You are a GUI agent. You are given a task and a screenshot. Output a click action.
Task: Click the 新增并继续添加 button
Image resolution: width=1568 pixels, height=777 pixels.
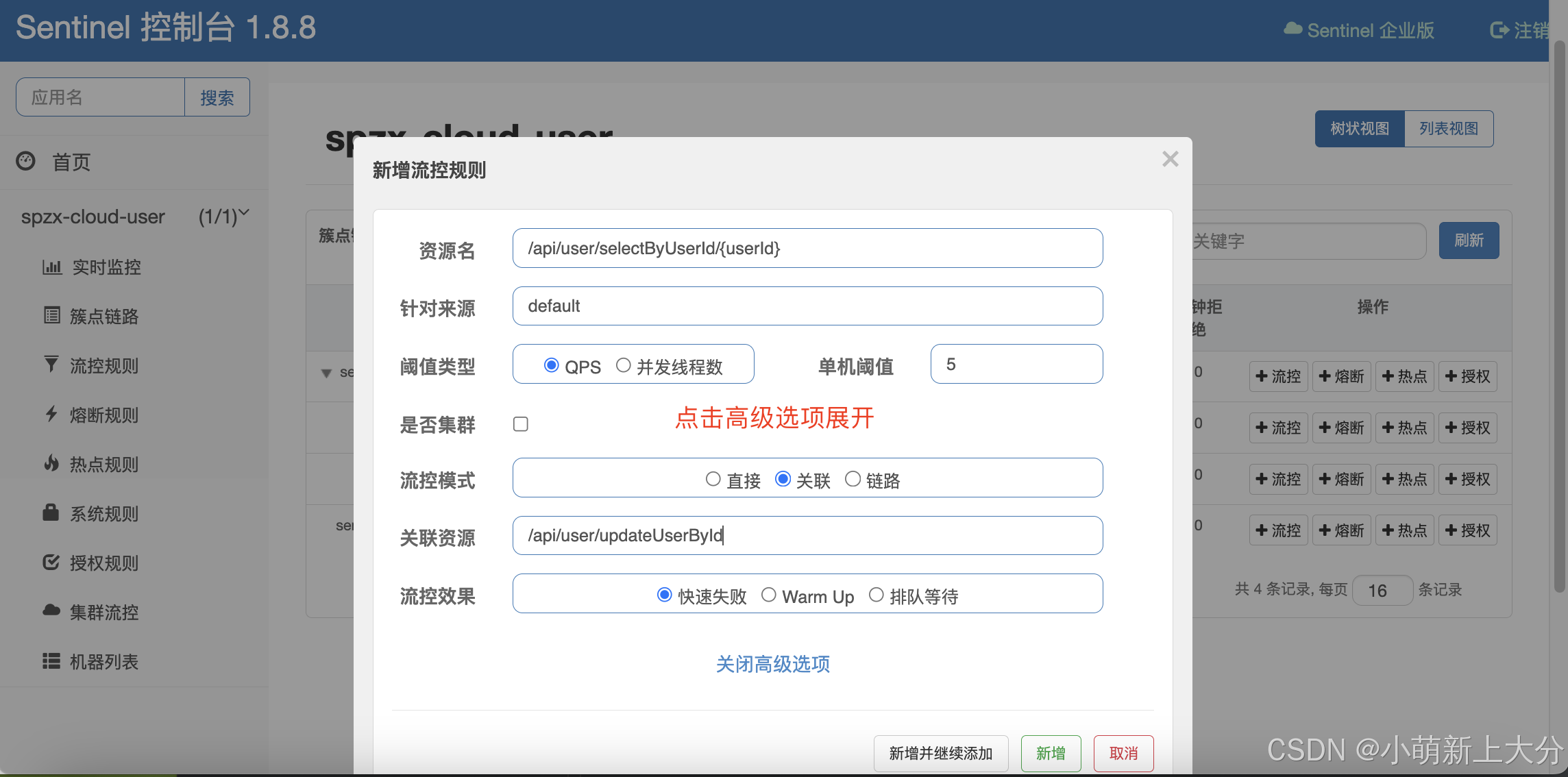tap(940, 753)
